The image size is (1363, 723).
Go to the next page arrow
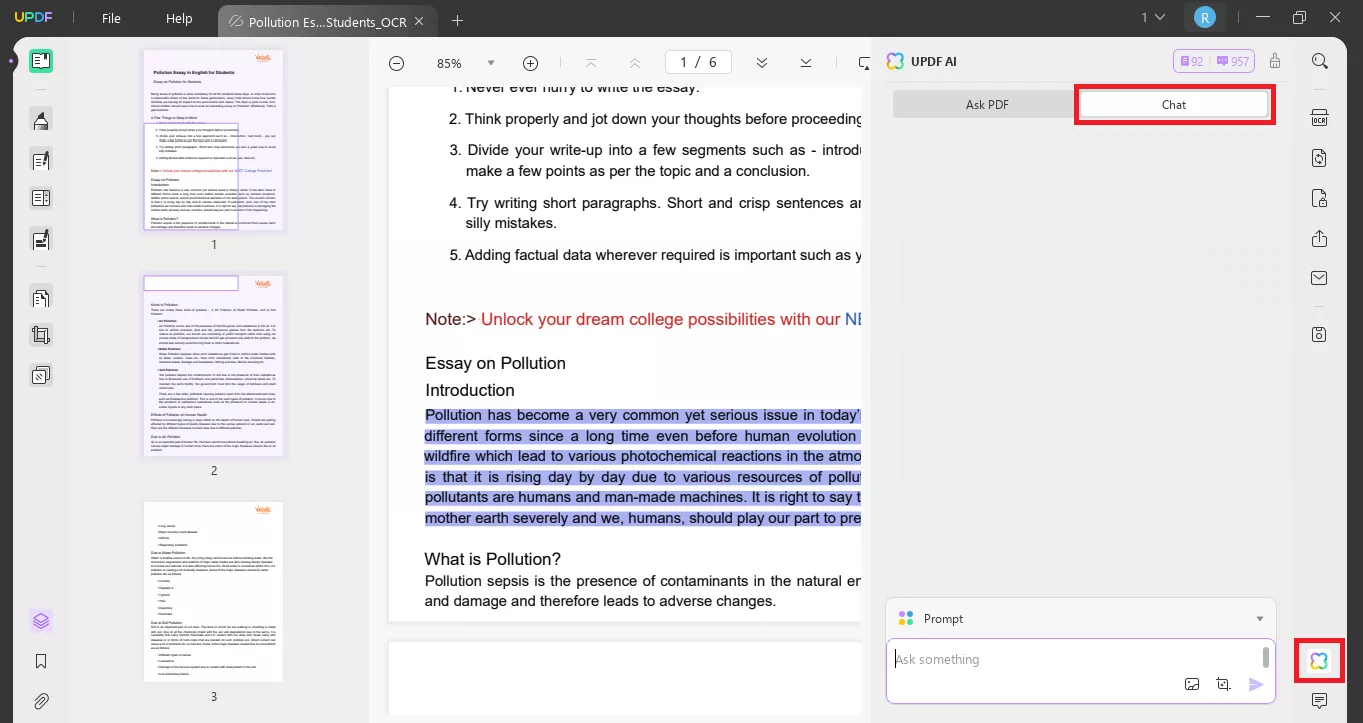762,63
